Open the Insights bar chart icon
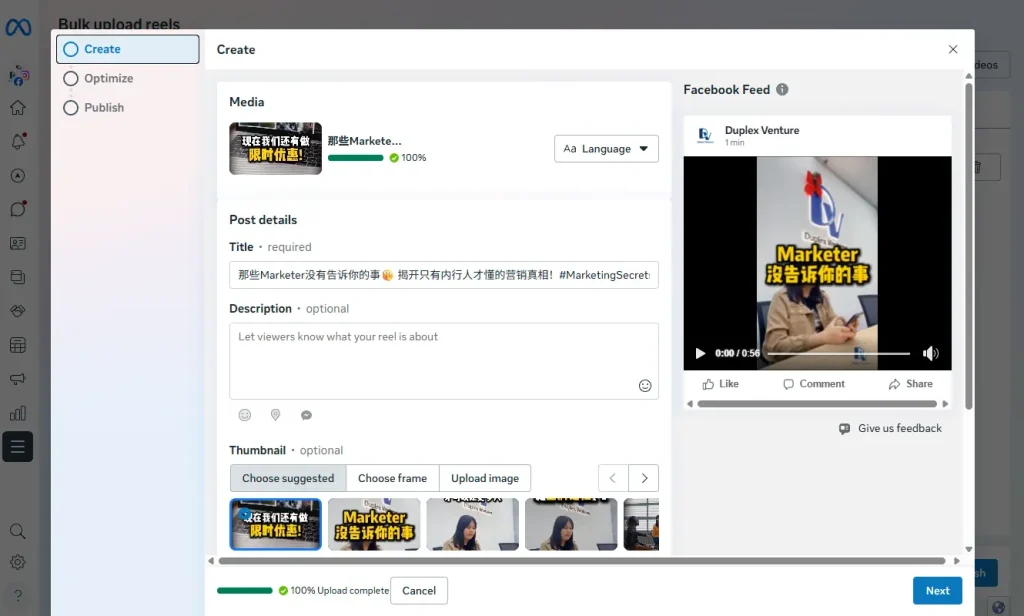The width and height of the screenshot is (1024, 616). pos(18,413)
